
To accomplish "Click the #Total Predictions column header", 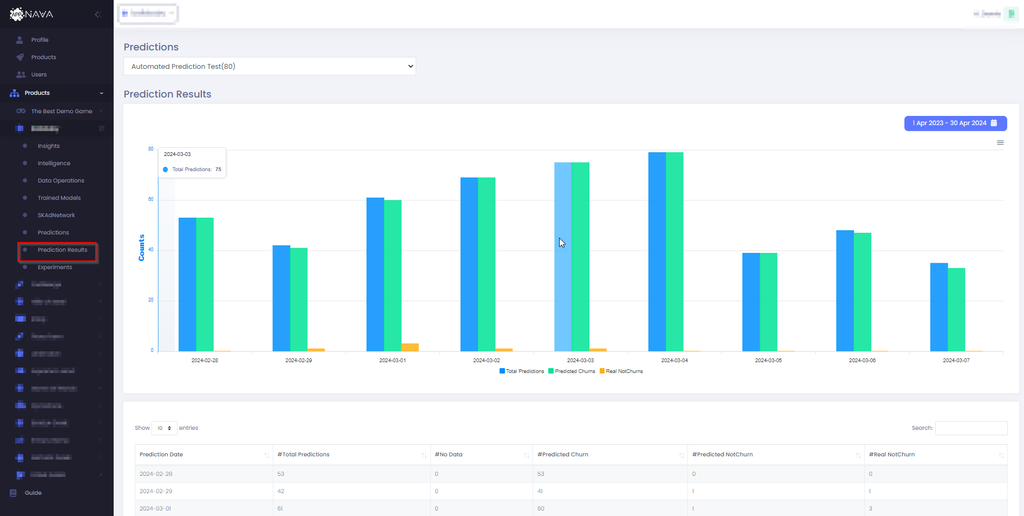I will [352, 455].
